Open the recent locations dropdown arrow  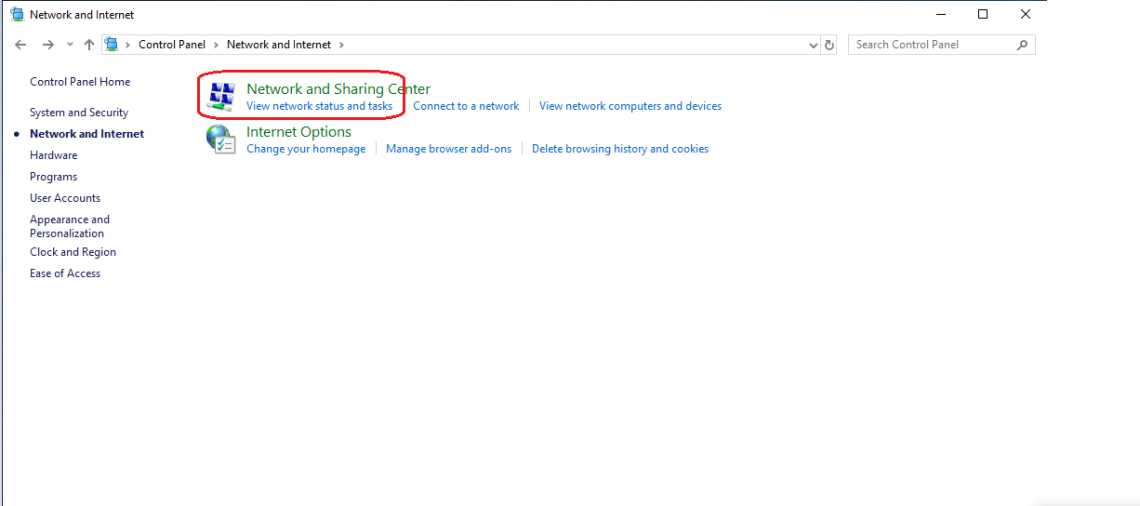(70, 44)
